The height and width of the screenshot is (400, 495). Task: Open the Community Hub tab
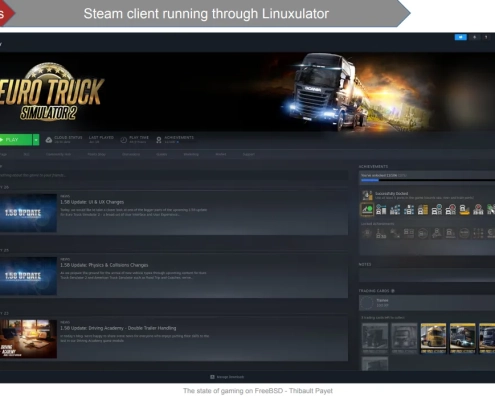click(58, 154)
